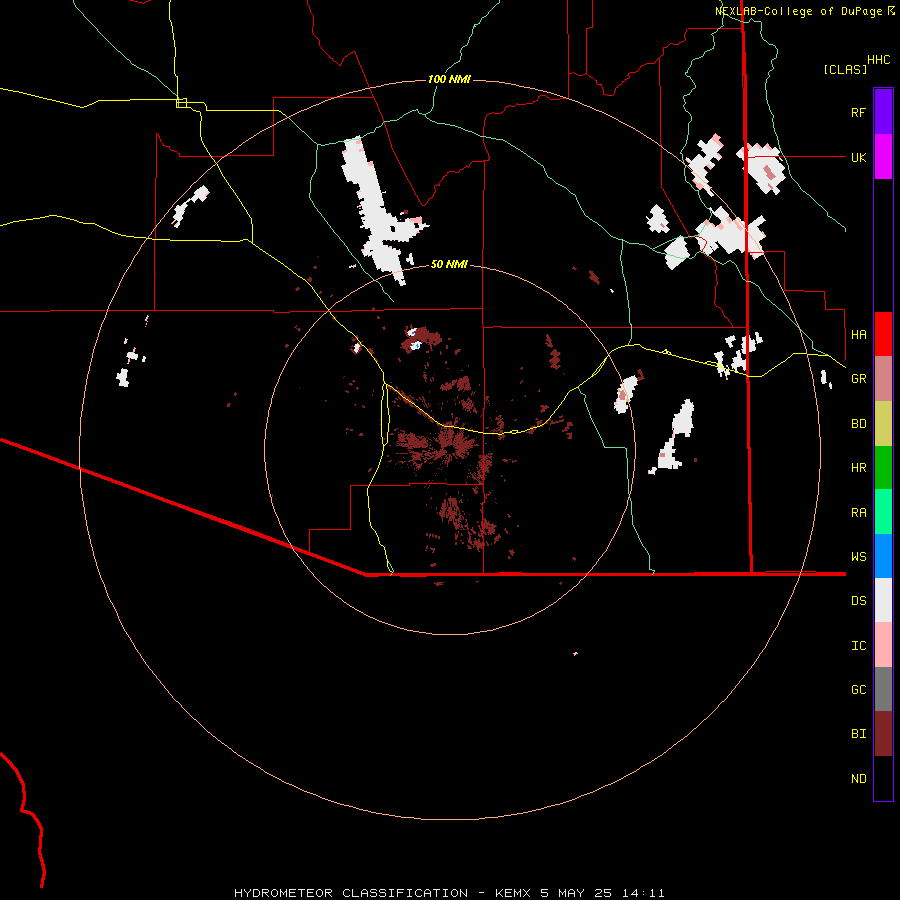Click the RF legend label

[x=858, y=112]
